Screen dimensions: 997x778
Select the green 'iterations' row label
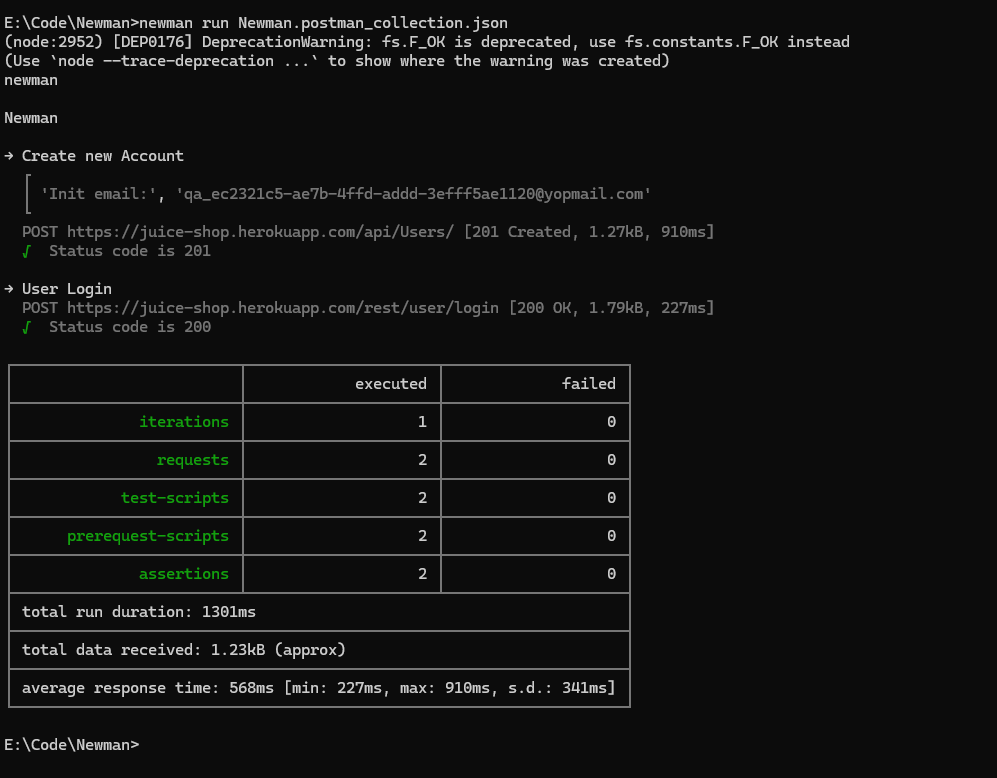184,422
